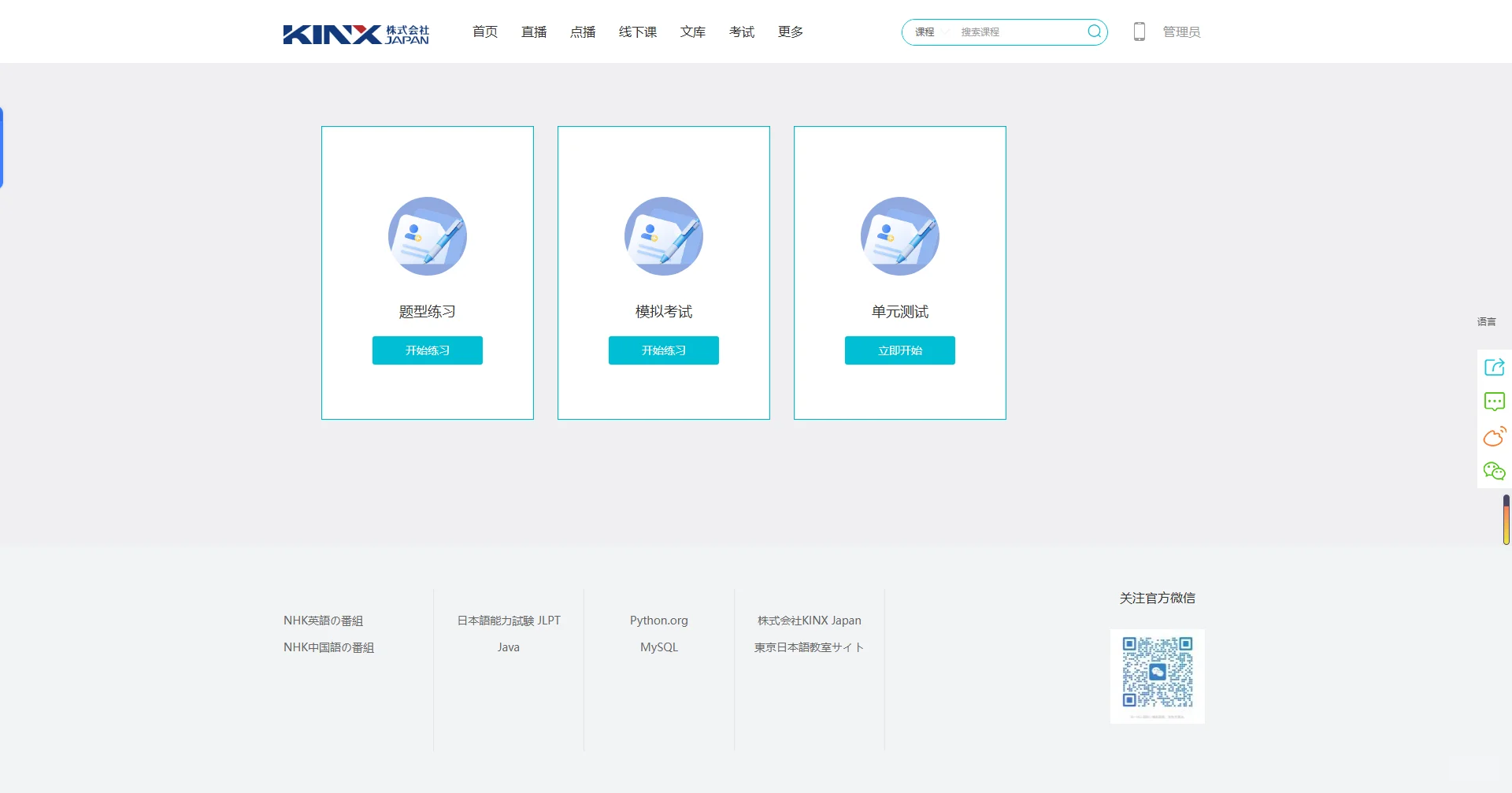Image resolution: width=1512 pixels, height=793 pixels.
Task: Click the 模拟考试 card illustration icon
Action: pyautogui.click(x=663, y=236)
